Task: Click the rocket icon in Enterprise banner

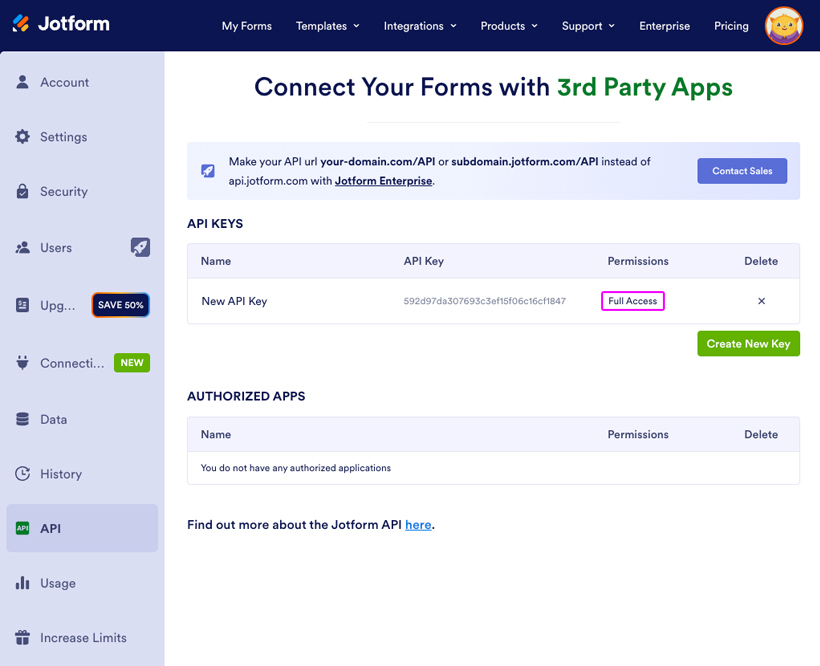Action: (208, 171)
